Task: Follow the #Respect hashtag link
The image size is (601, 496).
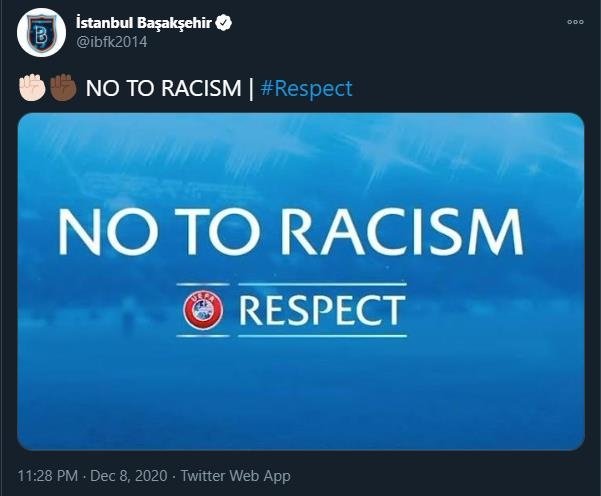Action: coord(306,89)
